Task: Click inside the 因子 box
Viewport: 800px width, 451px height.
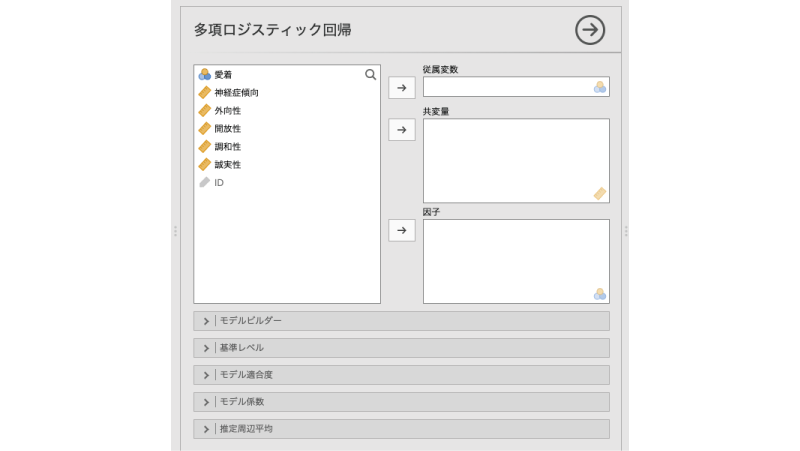Action: click(x=515, y=261)
